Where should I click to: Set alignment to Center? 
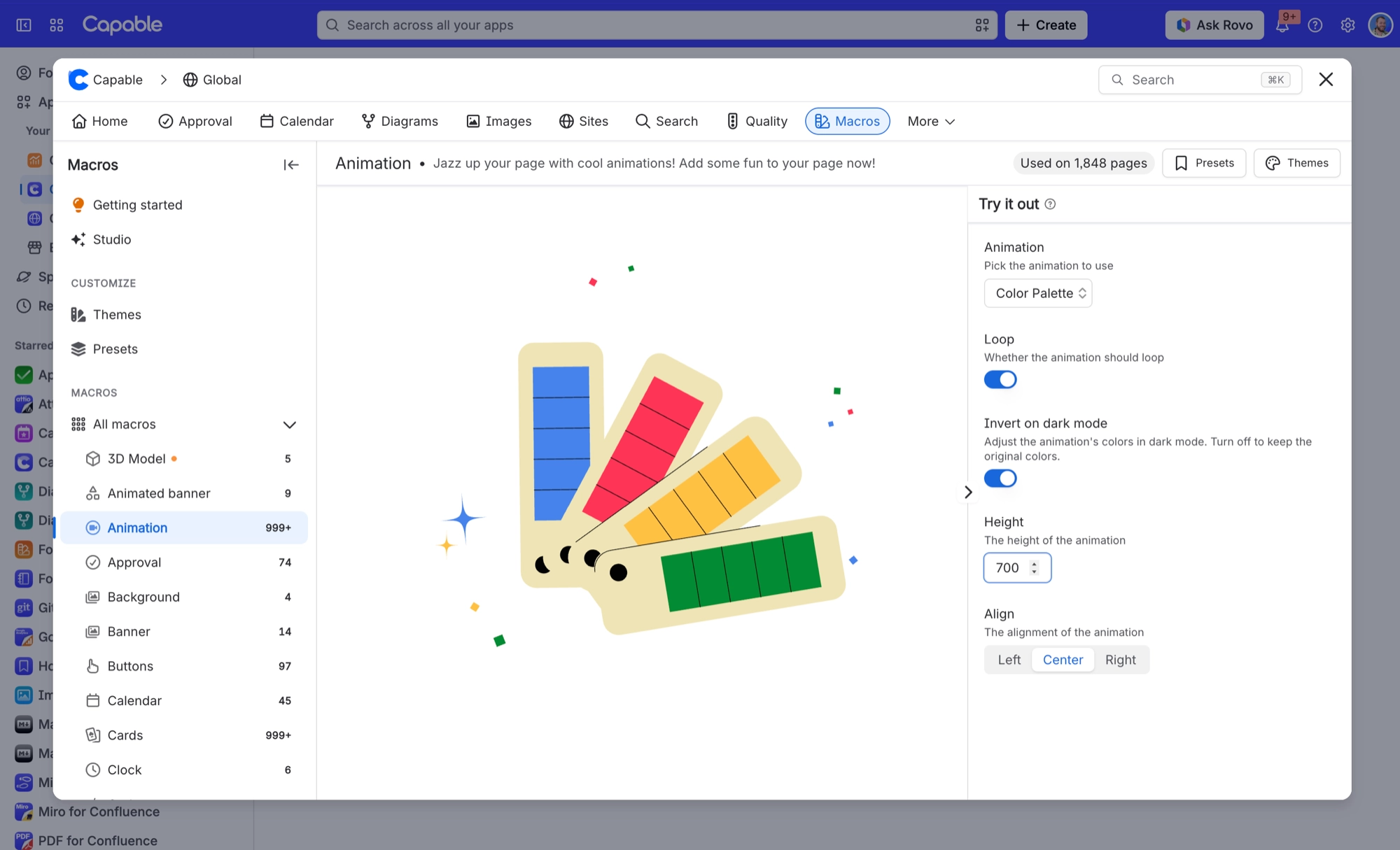pos(1063,660)
